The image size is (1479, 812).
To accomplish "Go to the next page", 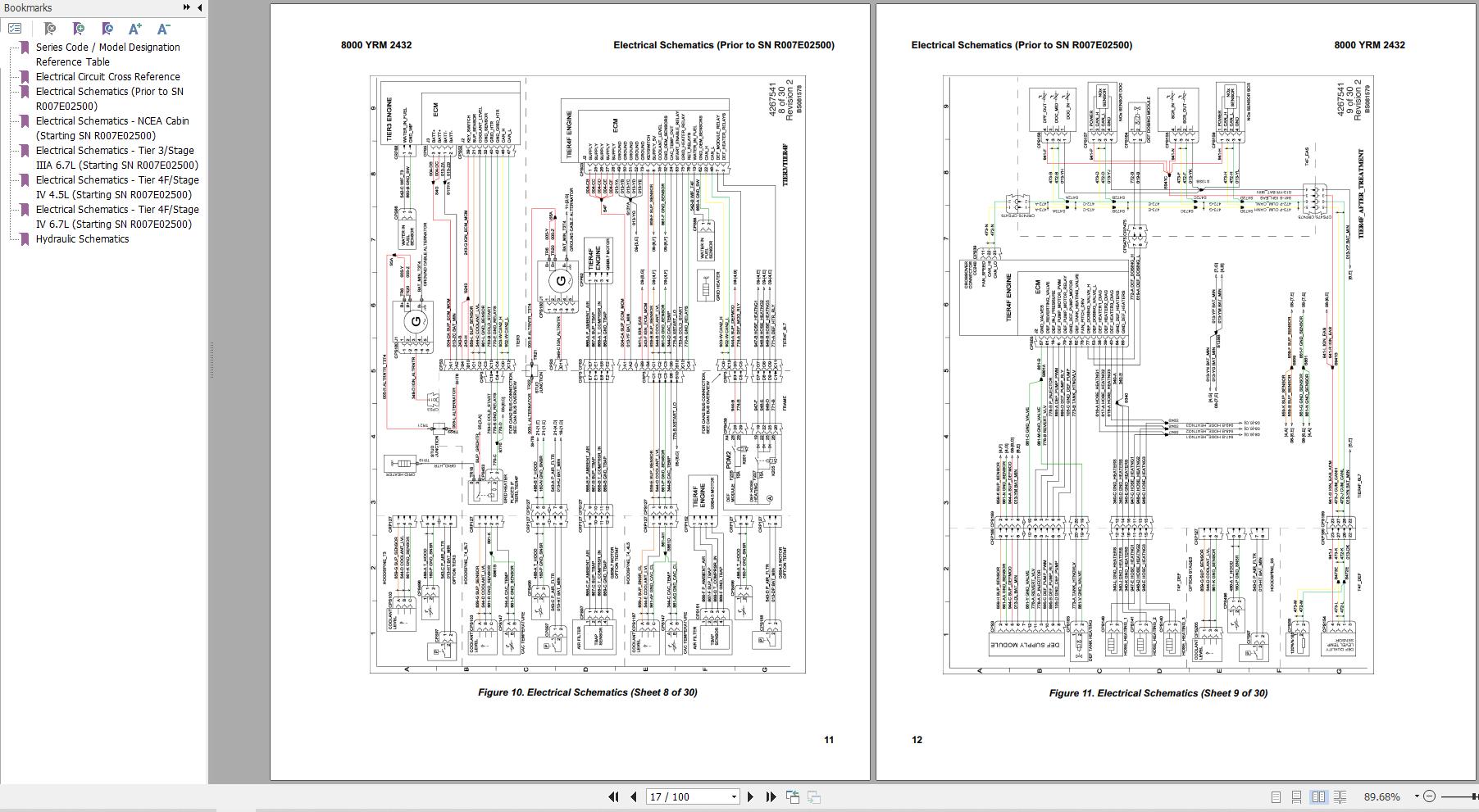I will (750, 796).
